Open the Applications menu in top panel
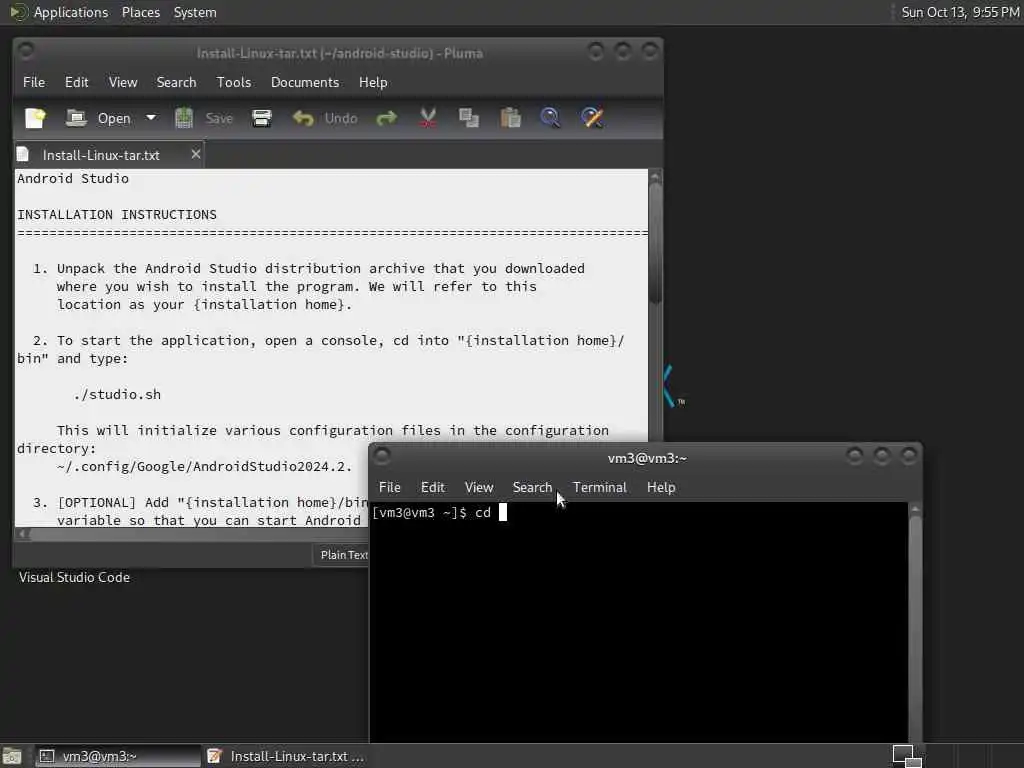 71,12
